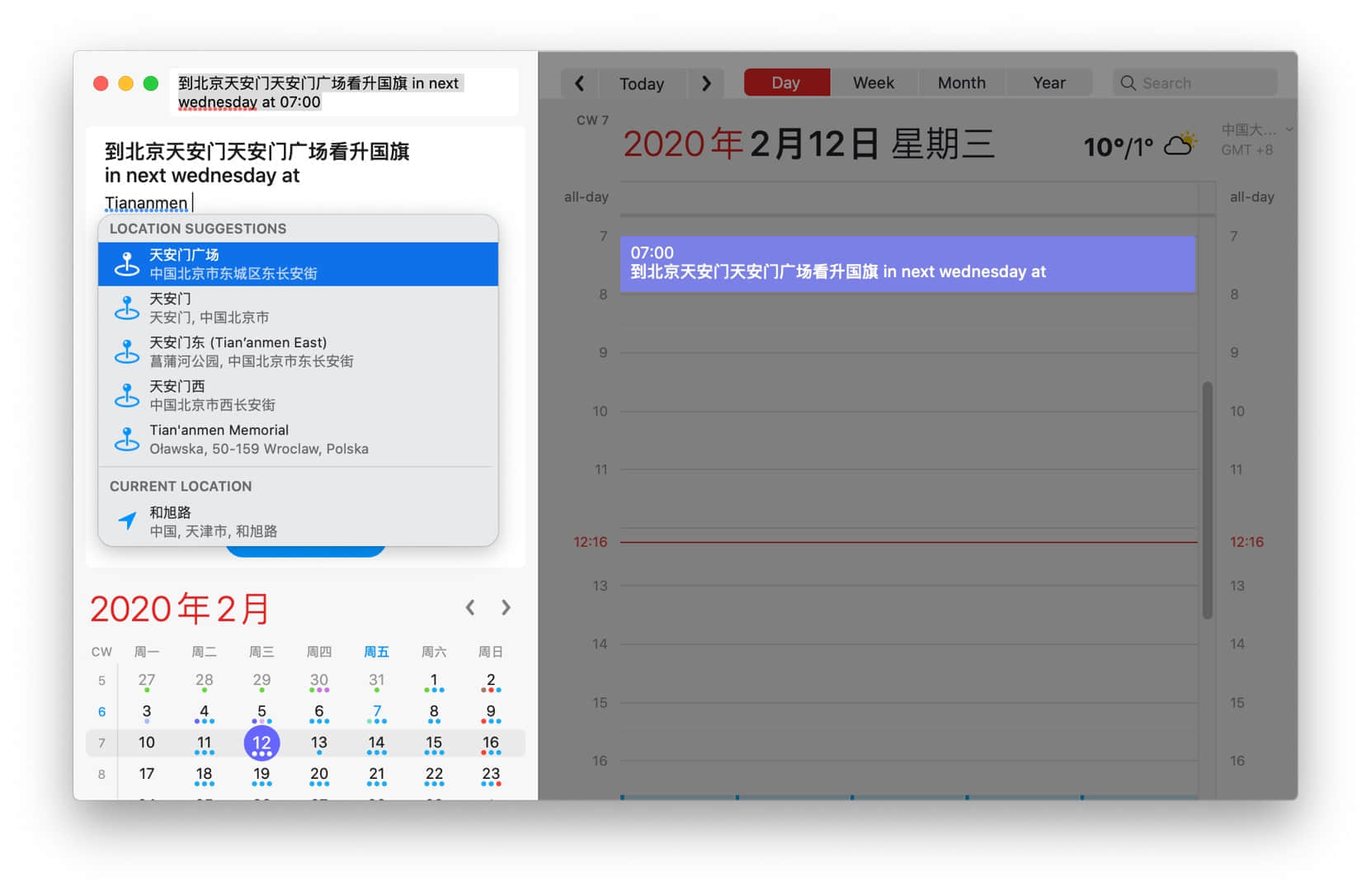Select the 天安门西 location suggestion
The width and height of the screenshot is (1371, 896).
pos(298,395)
